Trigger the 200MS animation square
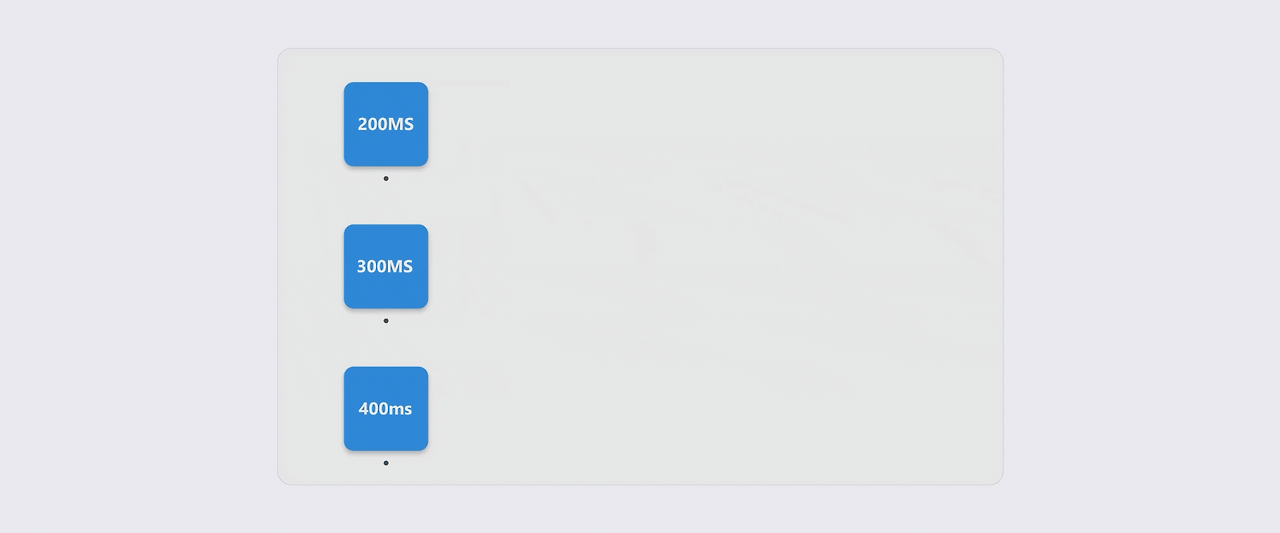This screenshot has height=533, width=1280. coord(386,124)
